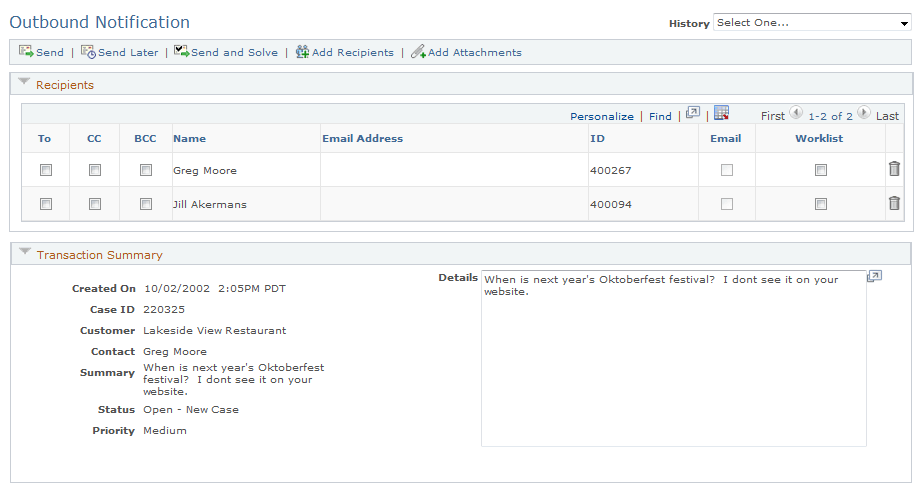Image resolution: width=921 pixels, height=488 pixels.
Task: Collapse the Recipients section
Action: click(24, 82)
